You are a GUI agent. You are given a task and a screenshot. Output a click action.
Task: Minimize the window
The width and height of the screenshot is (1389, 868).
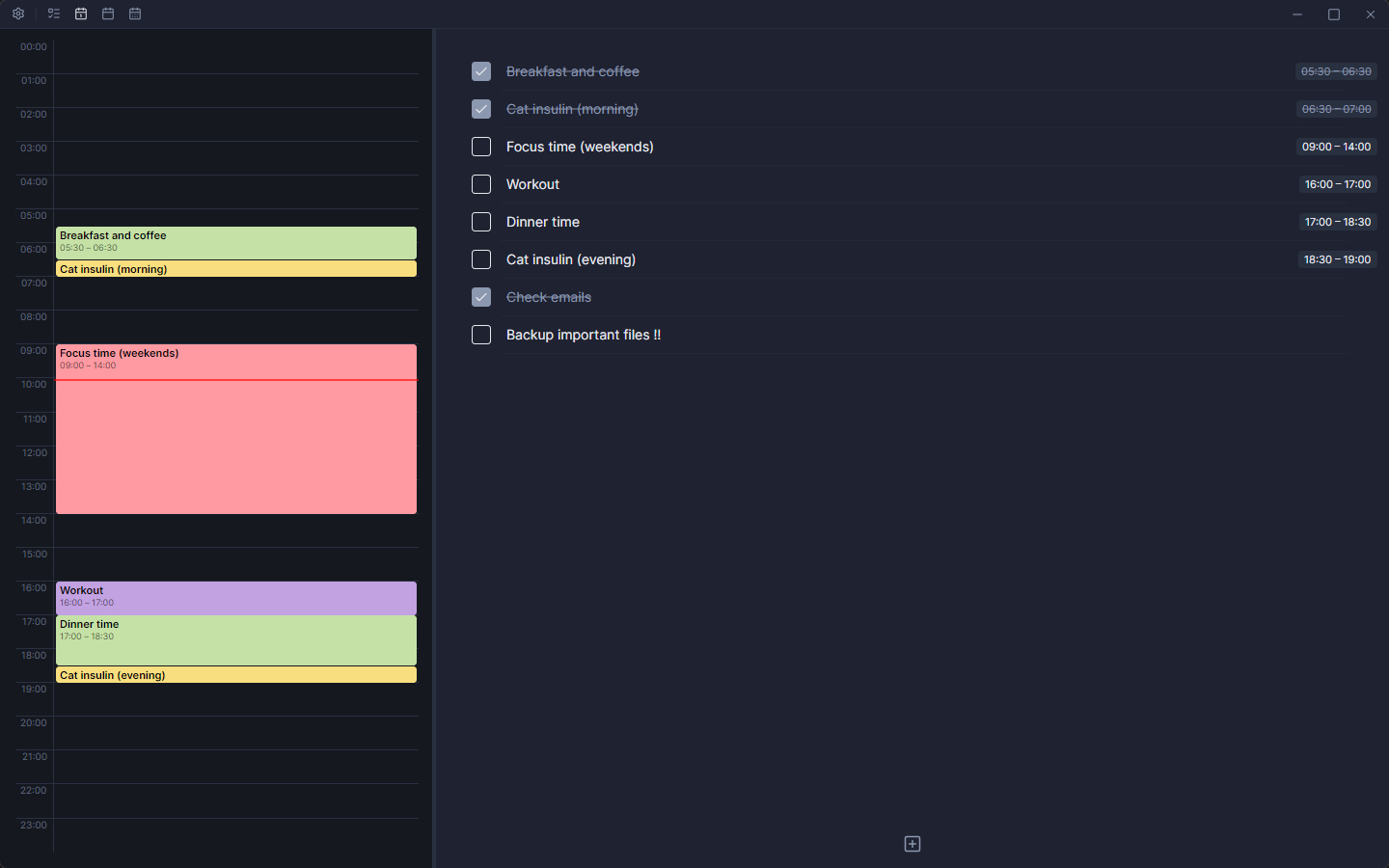1297,14
